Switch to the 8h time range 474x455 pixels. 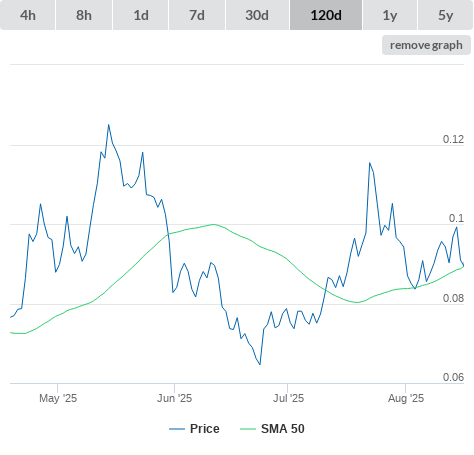(84, 15)
